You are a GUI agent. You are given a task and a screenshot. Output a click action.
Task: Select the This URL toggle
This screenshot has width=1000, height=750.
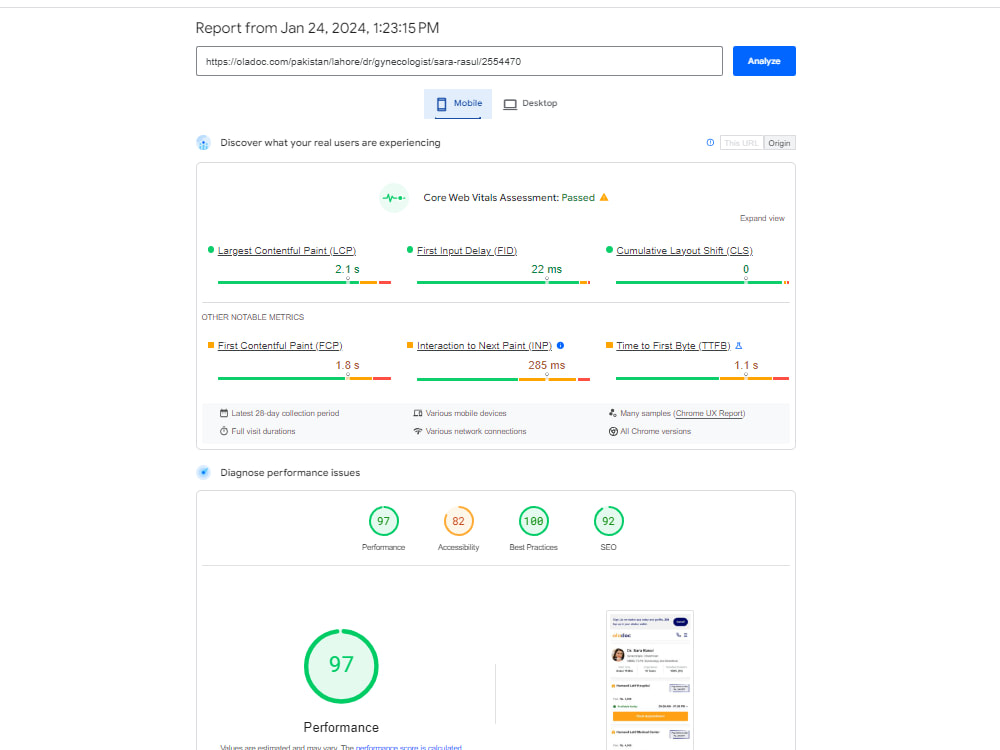point(741,143)
